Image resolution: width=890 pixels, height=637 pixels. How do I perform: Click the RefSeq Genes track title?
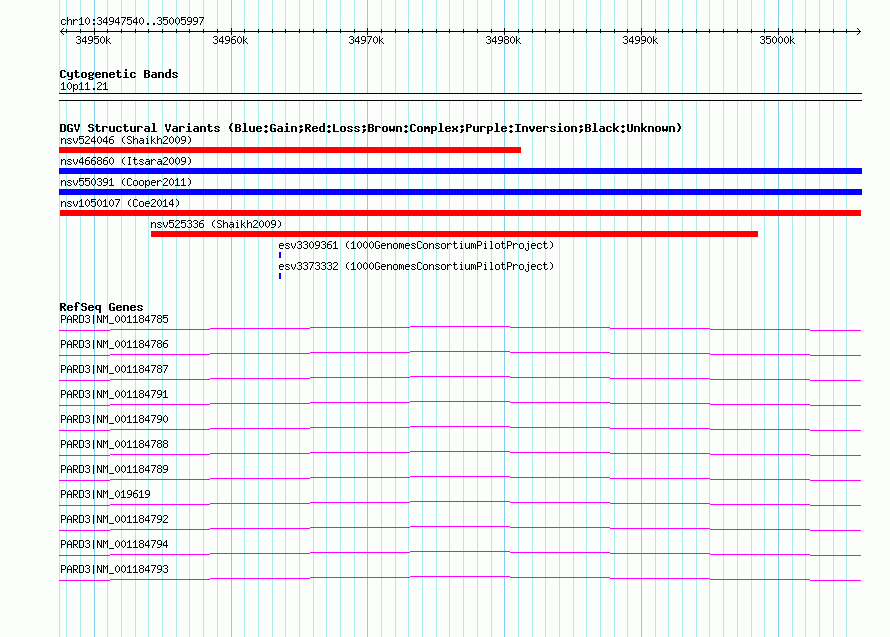coord(101,307)
